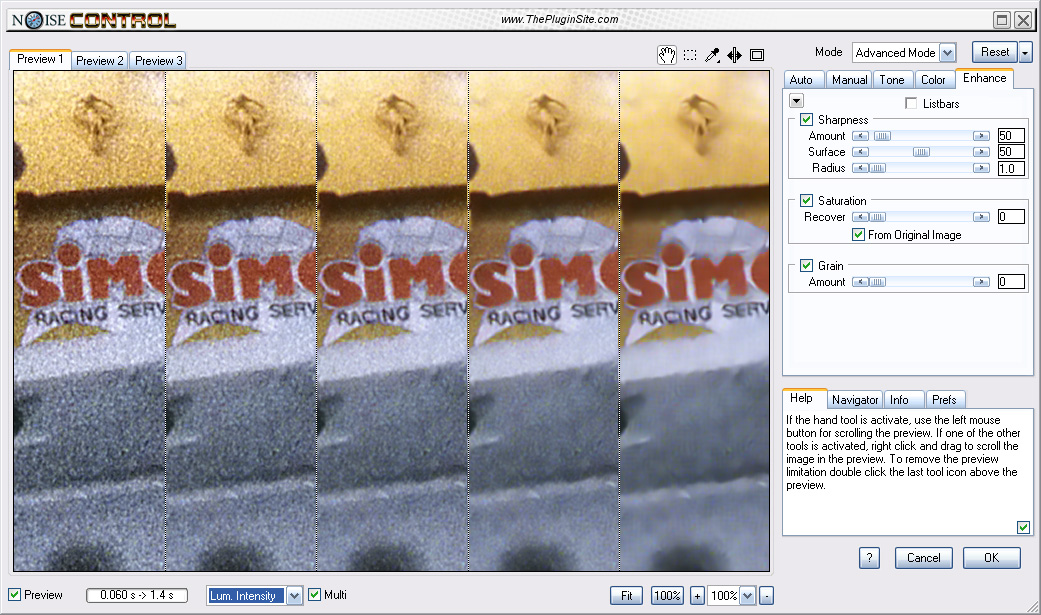Select the Preview 1 tab
The width and height of the screenshot is (1041, 615).
click(40, 59)
